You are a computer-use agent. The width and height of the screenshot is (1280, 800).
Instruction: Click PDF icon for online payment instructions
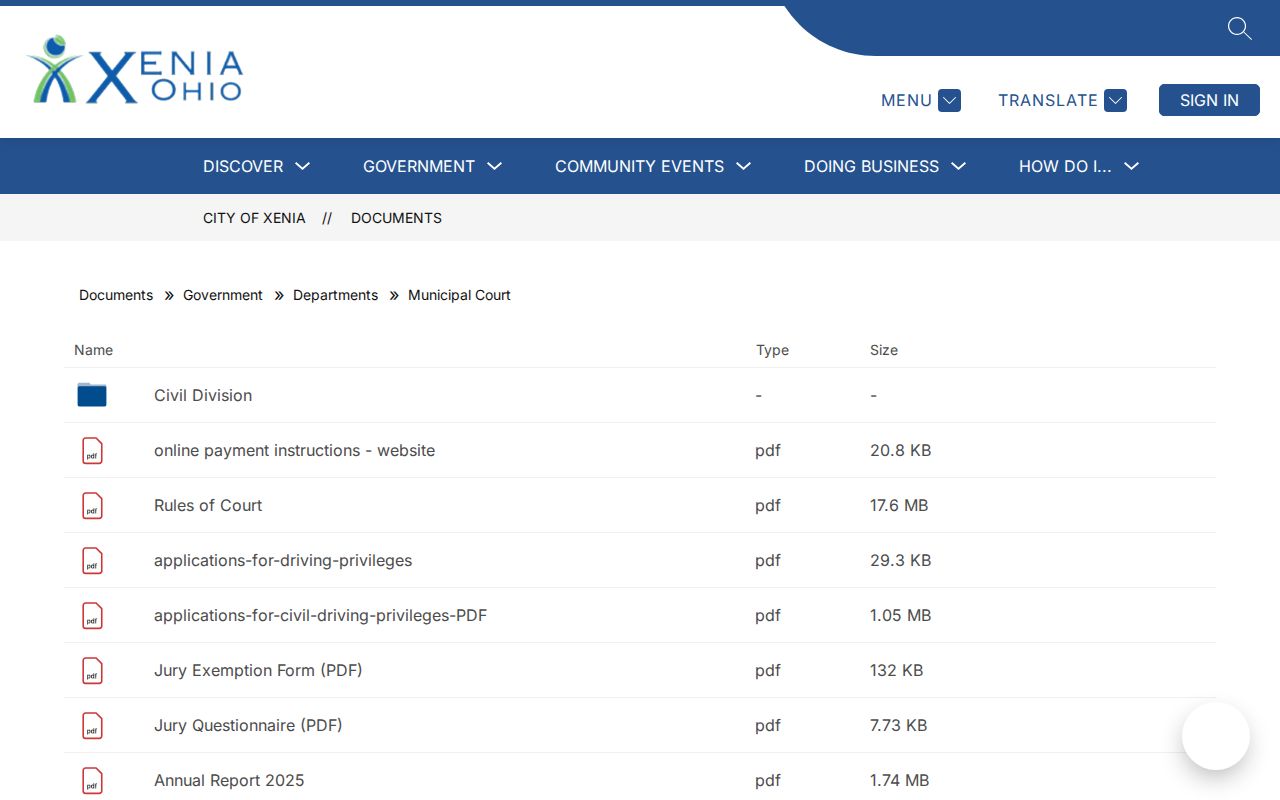[x=92, y=450]
